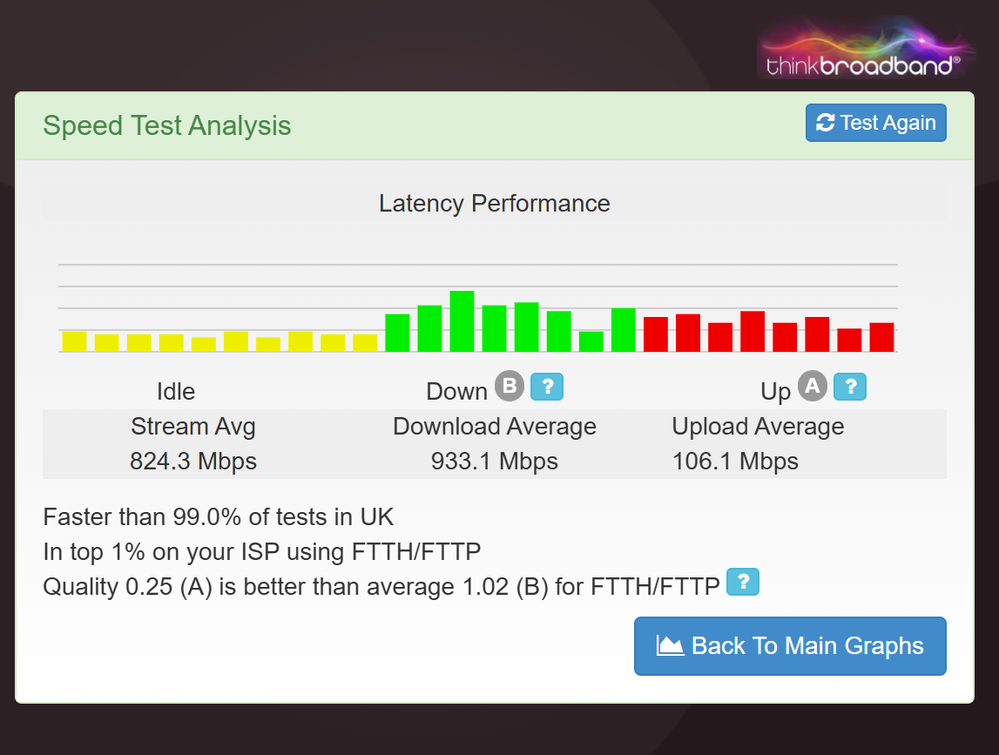Click the Stream Avg 824.3 Mbps value
Image resolution: width=999 pixels, height=755 pixels.
pos(193,461)
